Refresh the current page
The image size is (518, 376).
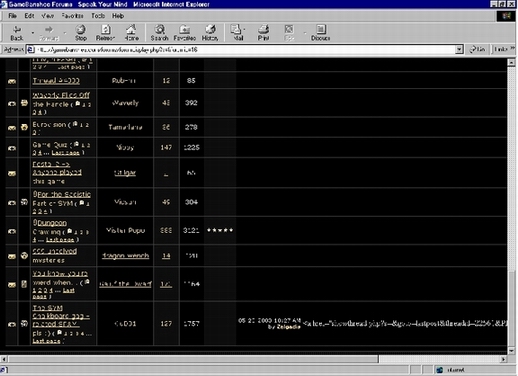pyautogui.click(x=105, y=33)
